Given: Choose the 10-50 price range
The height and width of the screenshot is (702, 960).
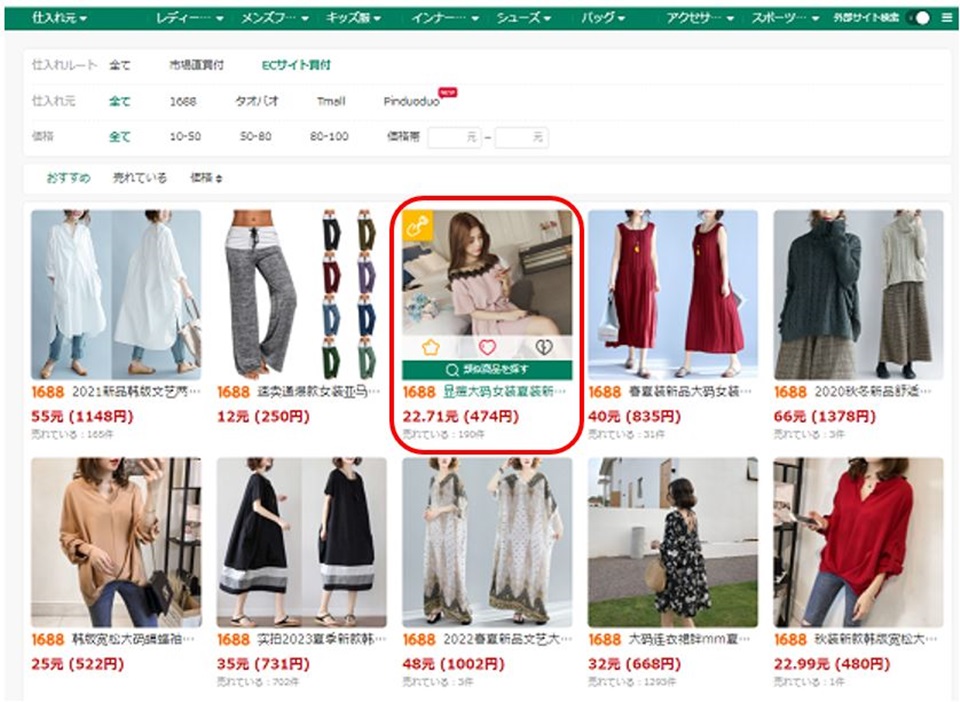Looking at the screenshot, I should coord(185,136).
